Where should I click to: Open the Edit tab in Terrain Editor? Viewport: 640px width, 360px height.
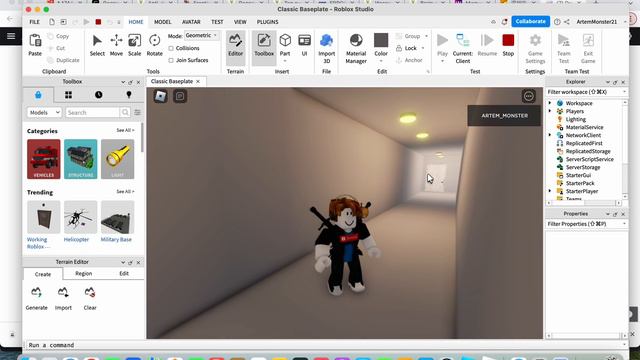click(124, 273)
